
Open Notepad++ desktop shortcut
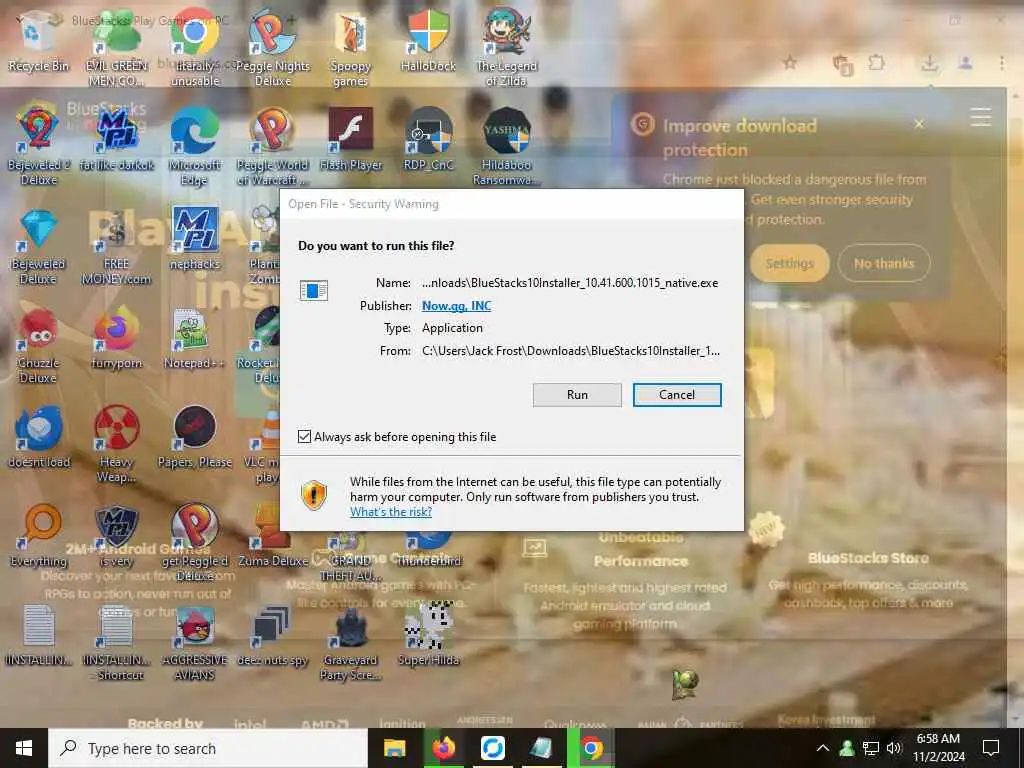click(195, 338)
